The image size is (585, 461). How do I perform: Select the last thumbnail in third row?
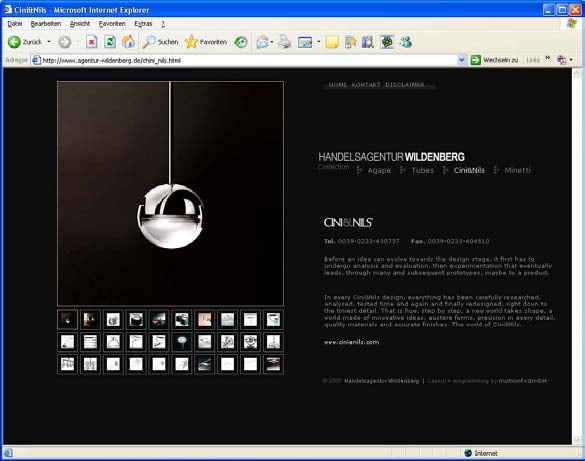pyautogui.click(x=273, y=364)
